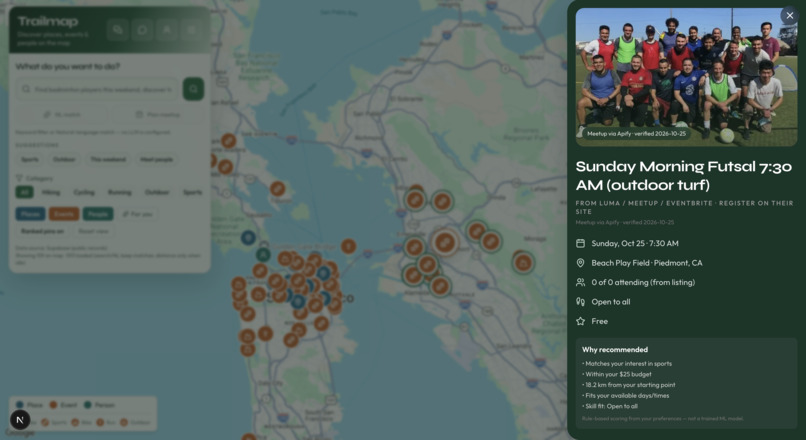Open the Sunday Morning Futsal group photo
The image size is (806, 440).
[x=686, y=77]
